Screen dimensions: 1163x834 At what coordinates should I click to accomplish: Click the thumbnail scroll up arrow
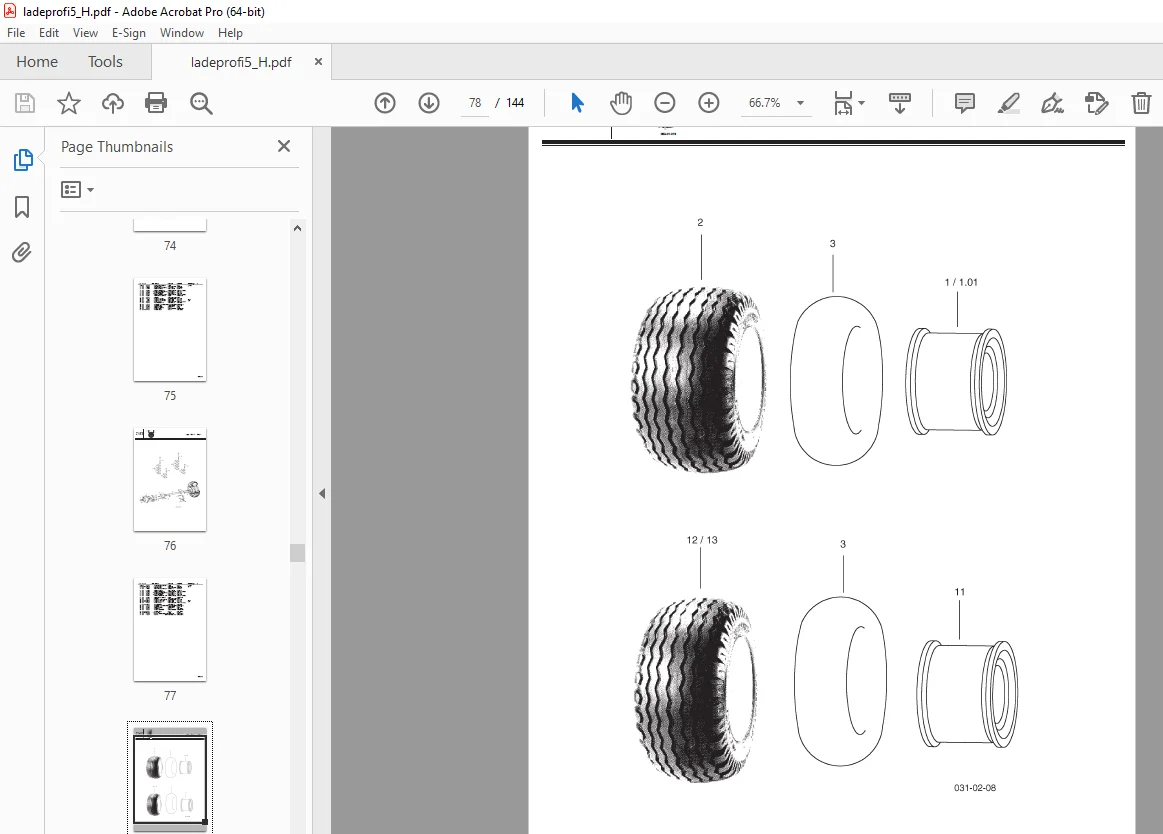click(297, 229)
